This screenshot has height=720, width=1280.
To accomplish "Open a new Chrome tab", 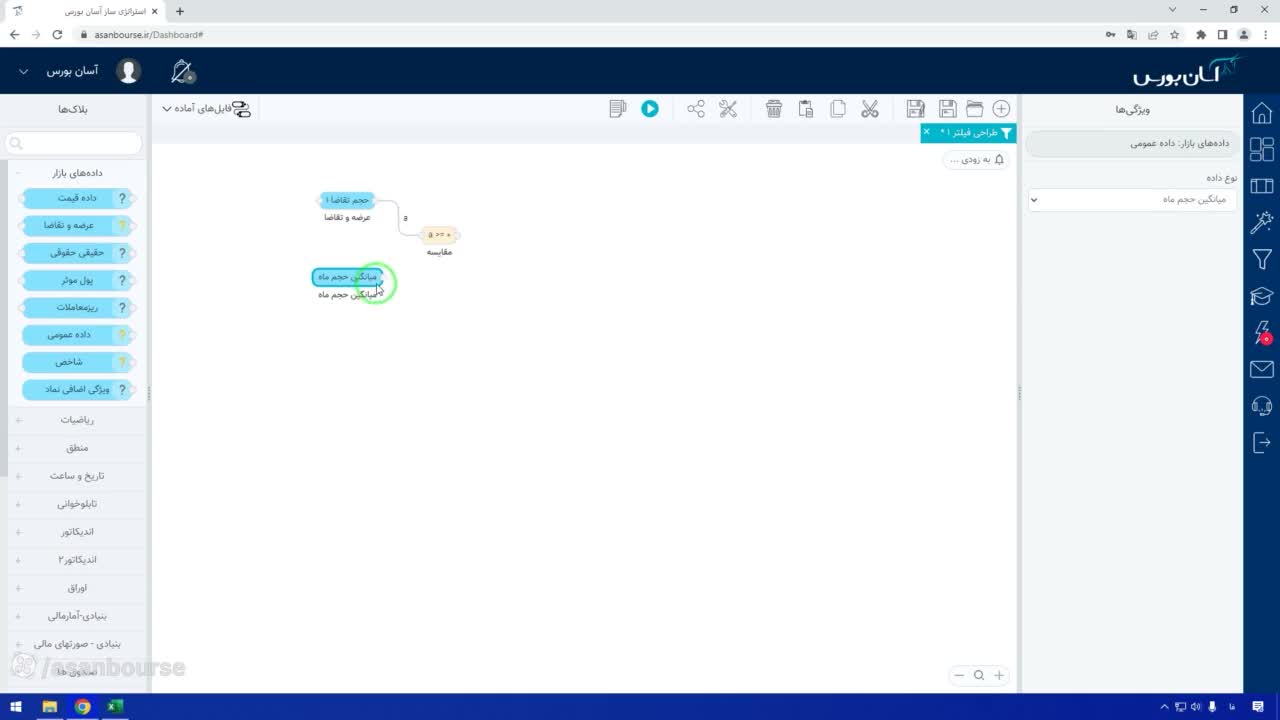I will point(180,11).
